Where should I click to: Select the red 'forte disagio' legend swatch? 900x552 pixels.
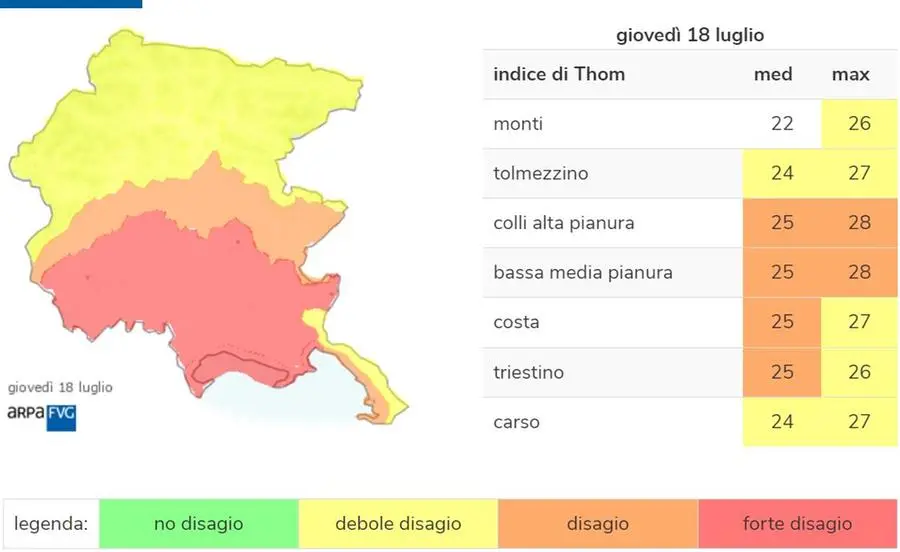797,523
